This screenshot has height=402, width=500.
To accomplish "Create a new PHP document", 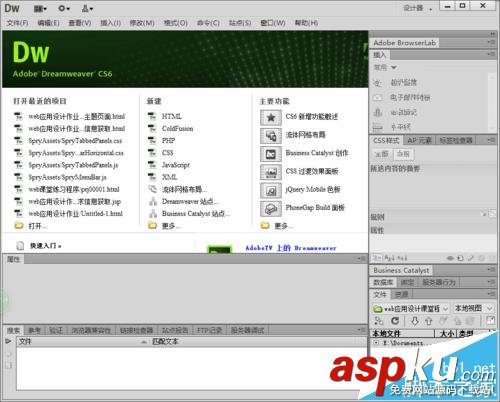I will (x=168, y=140).
